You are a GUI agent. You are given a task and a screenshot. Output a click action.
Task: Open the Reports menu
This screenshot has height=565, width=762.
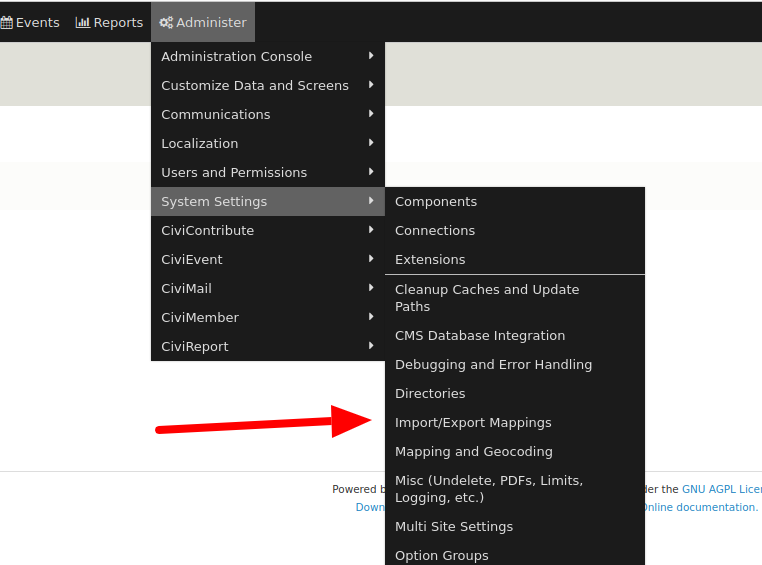[109, 22]
